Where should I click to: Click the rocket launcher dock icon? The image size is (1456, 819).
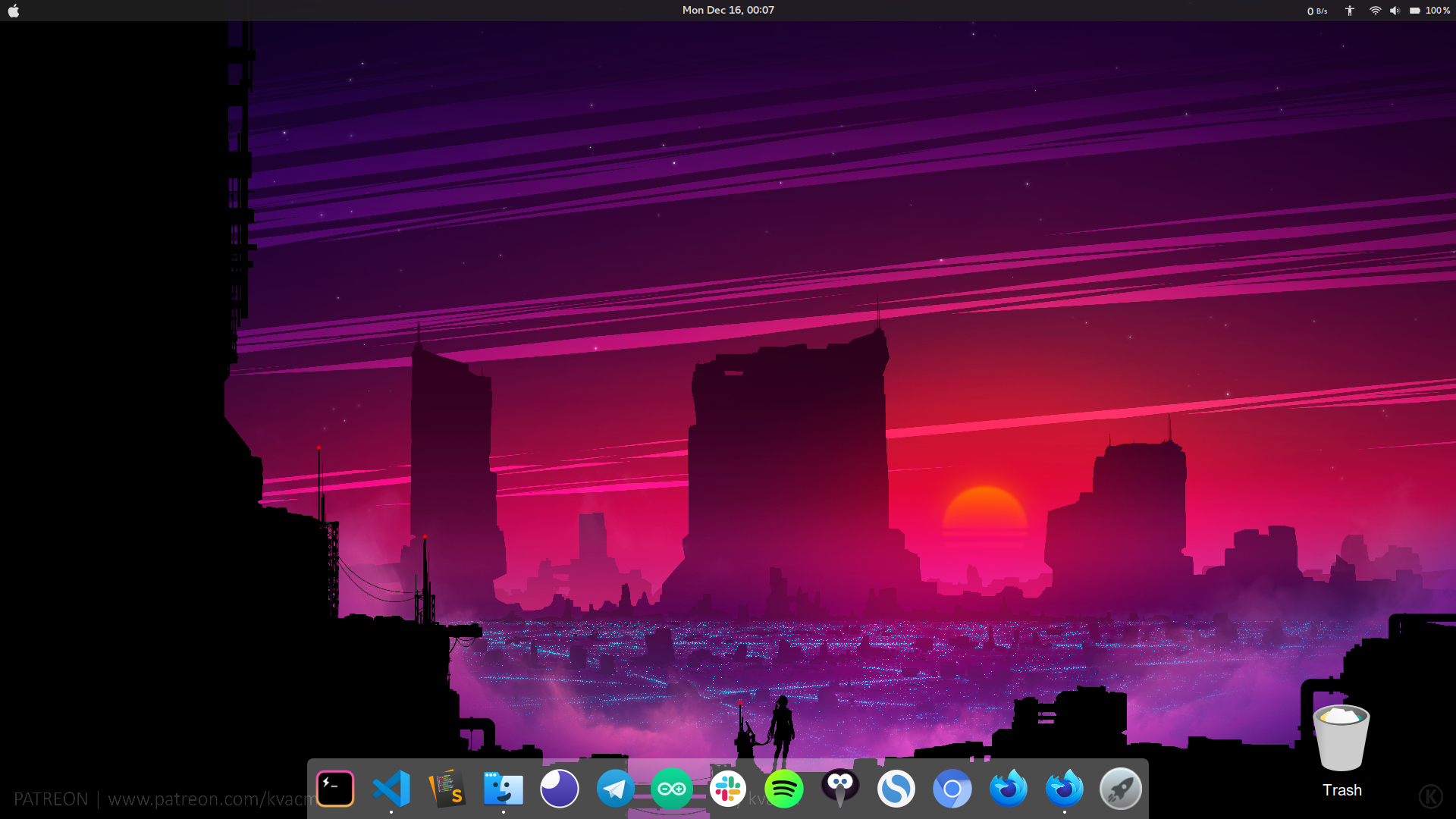[1121, 789]
